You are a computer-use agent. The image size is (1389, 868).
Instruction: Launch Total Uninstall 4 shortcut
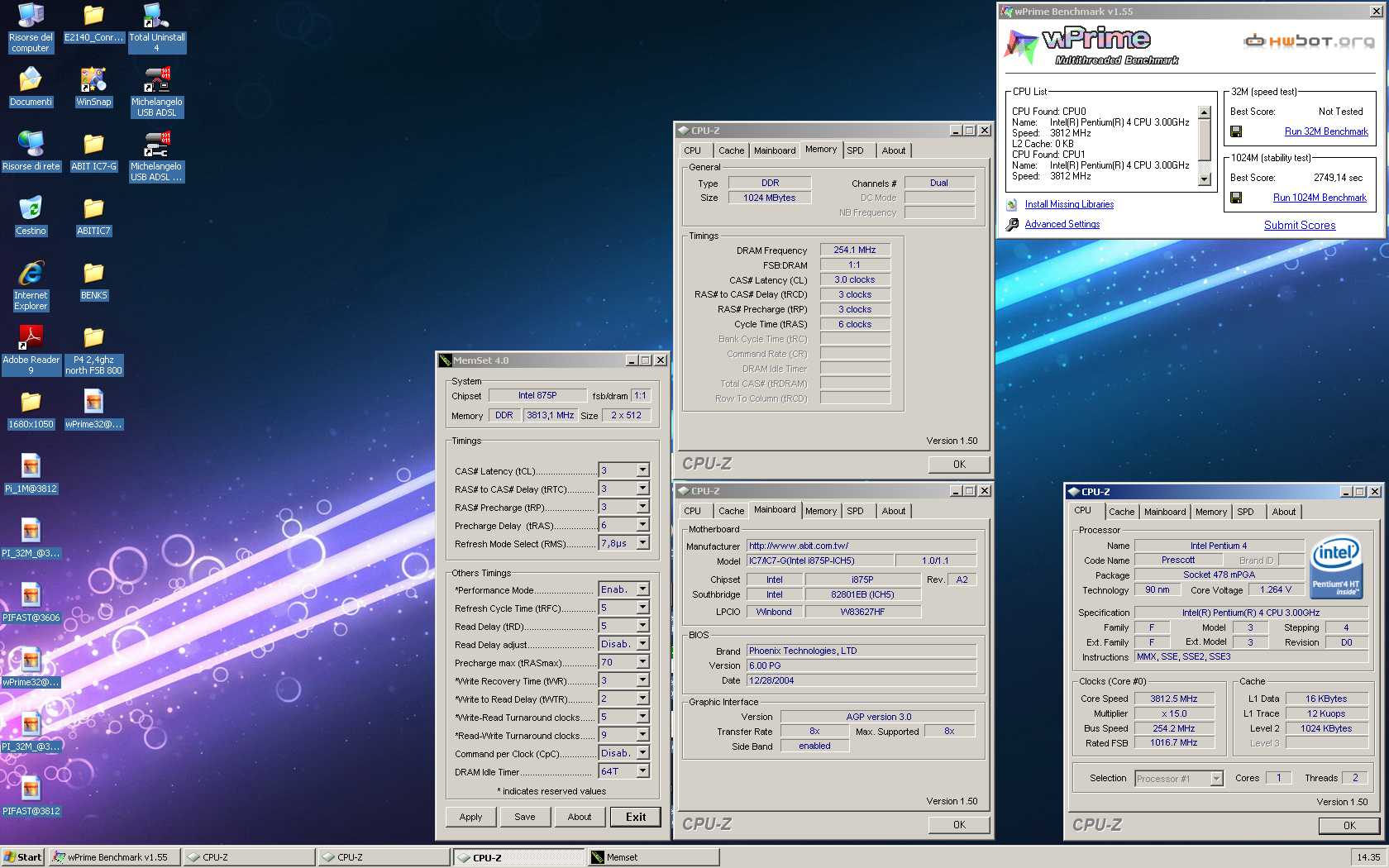156,27
